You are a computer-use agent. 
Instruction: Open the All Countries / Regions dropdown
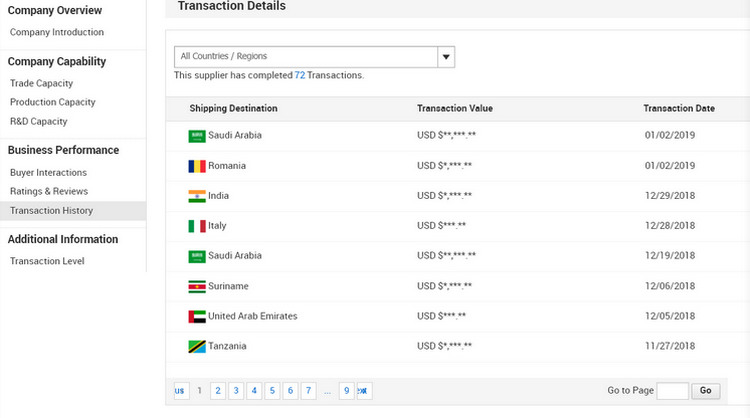tap(306, 57)
